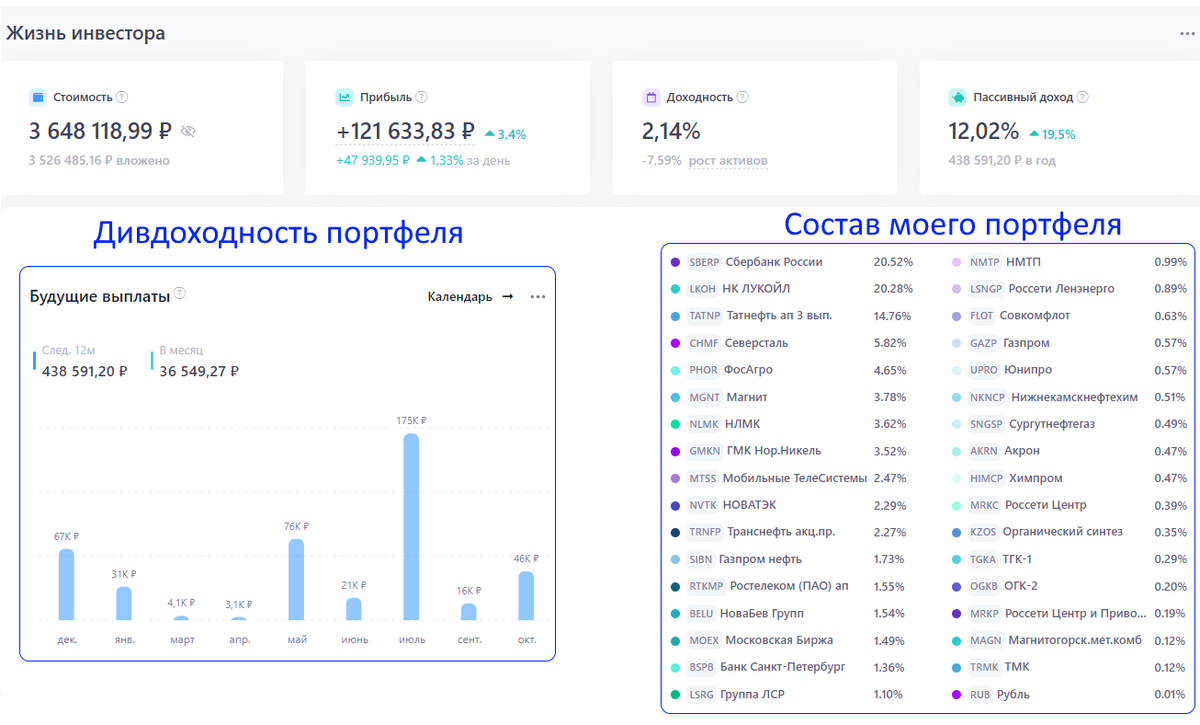This screenshot has height=725, width=1200.
Task: Click the +121 633,83 ₽ profit value
Action: pyautogui.click(x=405, y=131)
